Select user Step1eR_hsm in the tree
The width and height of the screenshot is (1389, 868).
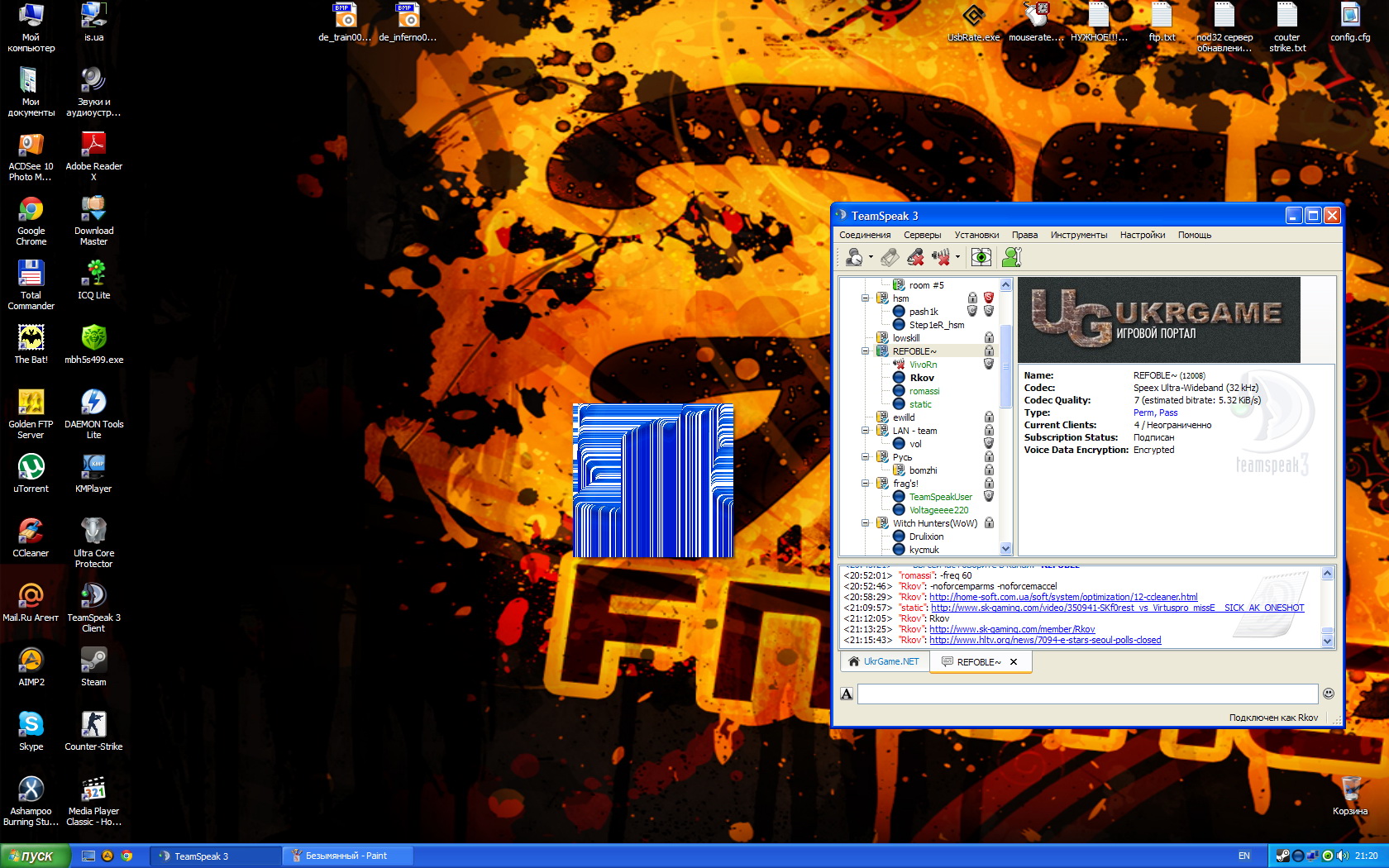coord(937,325)
